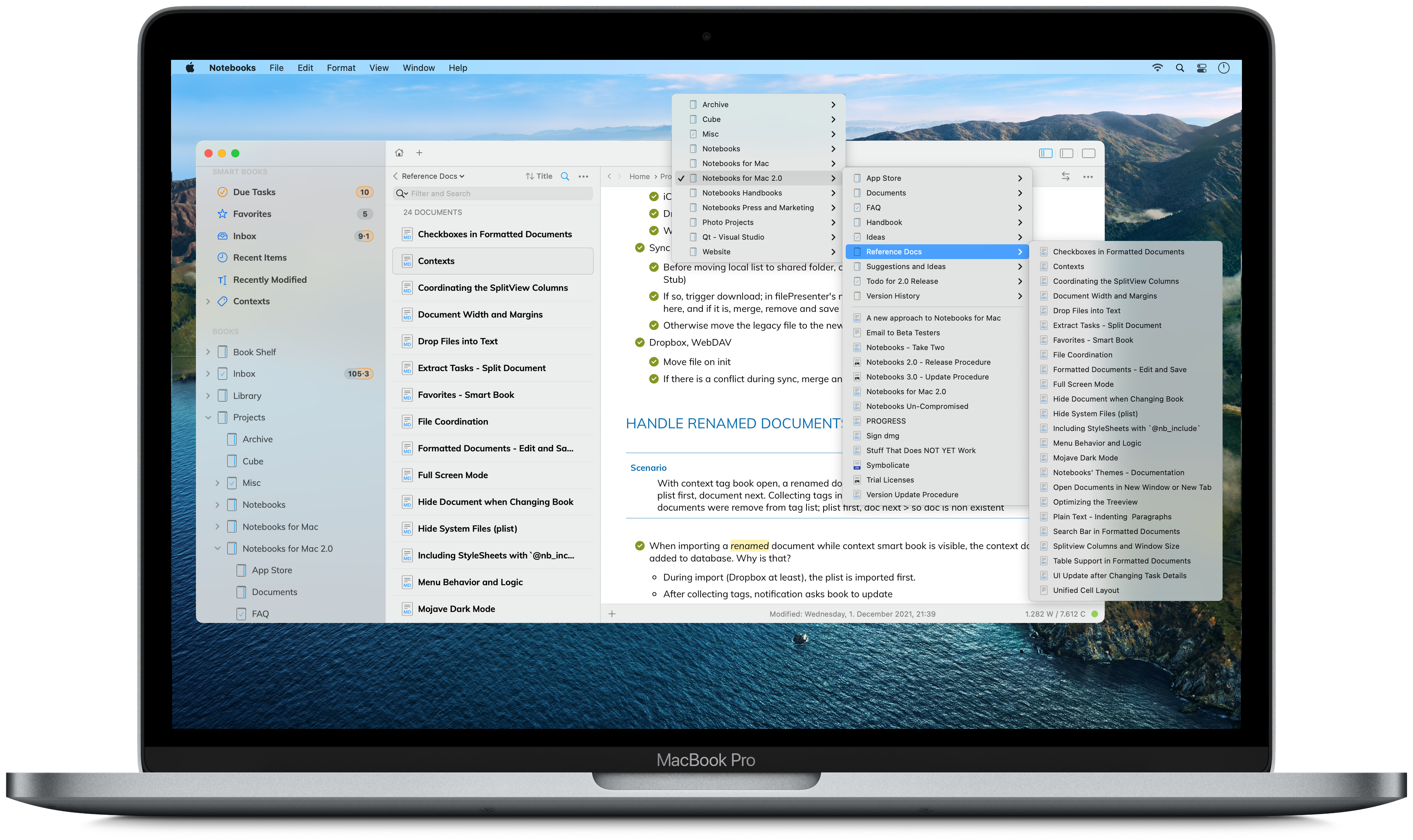This screenshot has width=1413, height=840.
Task: Click the word count in the status bar
Action: (1055, 614)
